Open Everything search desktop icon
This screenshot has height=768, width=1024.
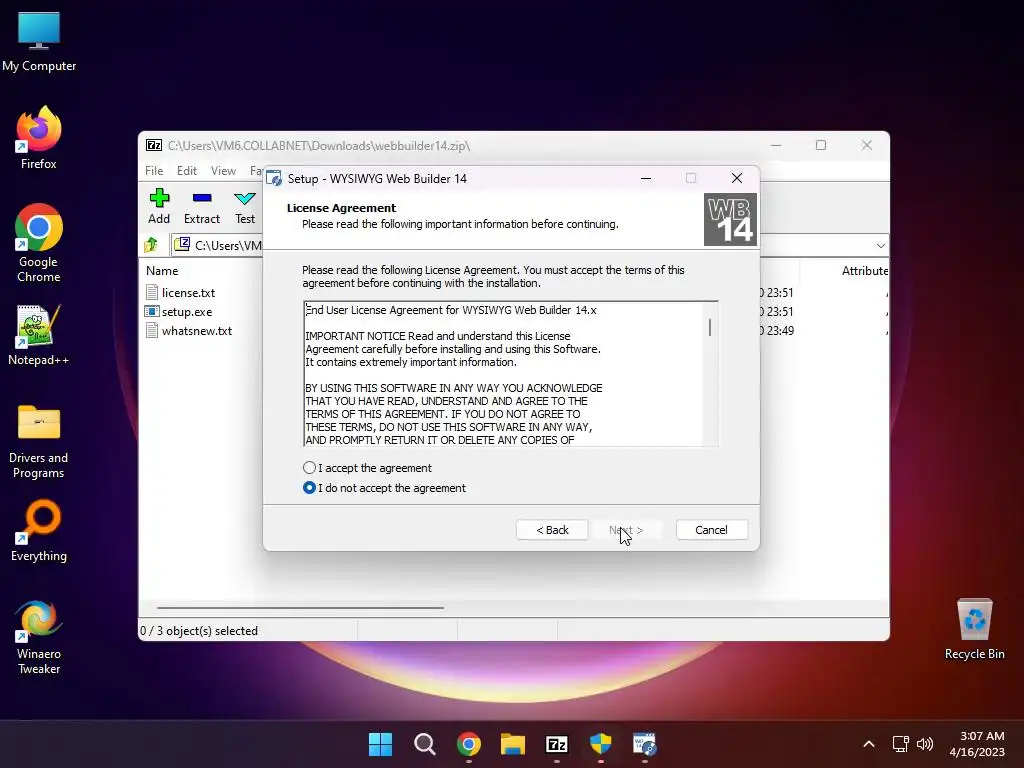39,531
